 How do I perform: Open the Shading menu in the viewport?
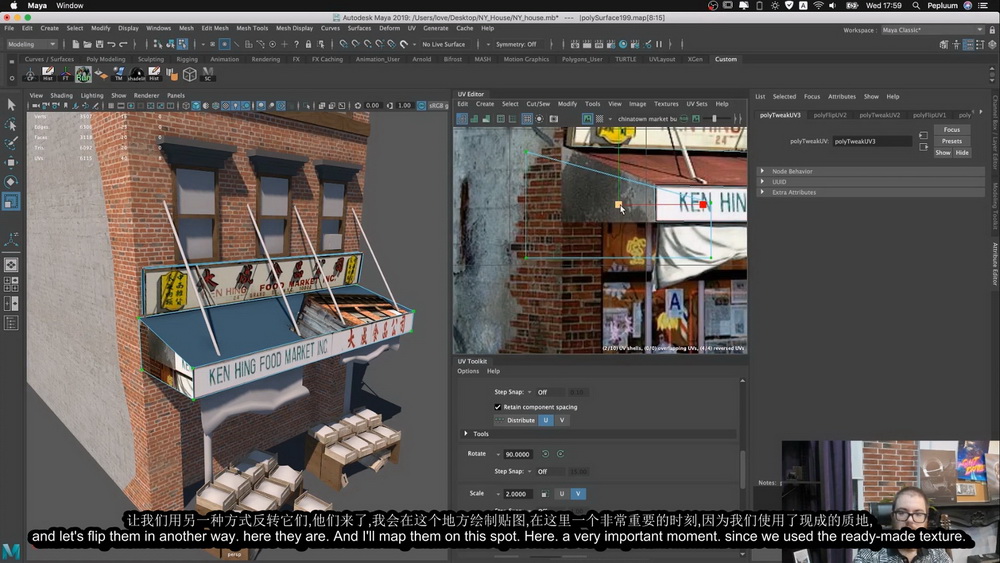[61, 95]
